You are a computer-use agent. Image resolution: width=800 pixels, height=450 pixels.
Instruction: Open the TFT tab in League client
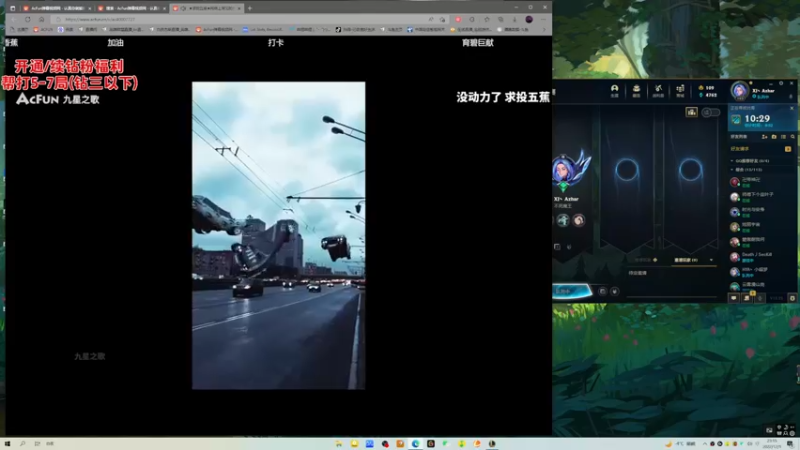pos(636,90)
